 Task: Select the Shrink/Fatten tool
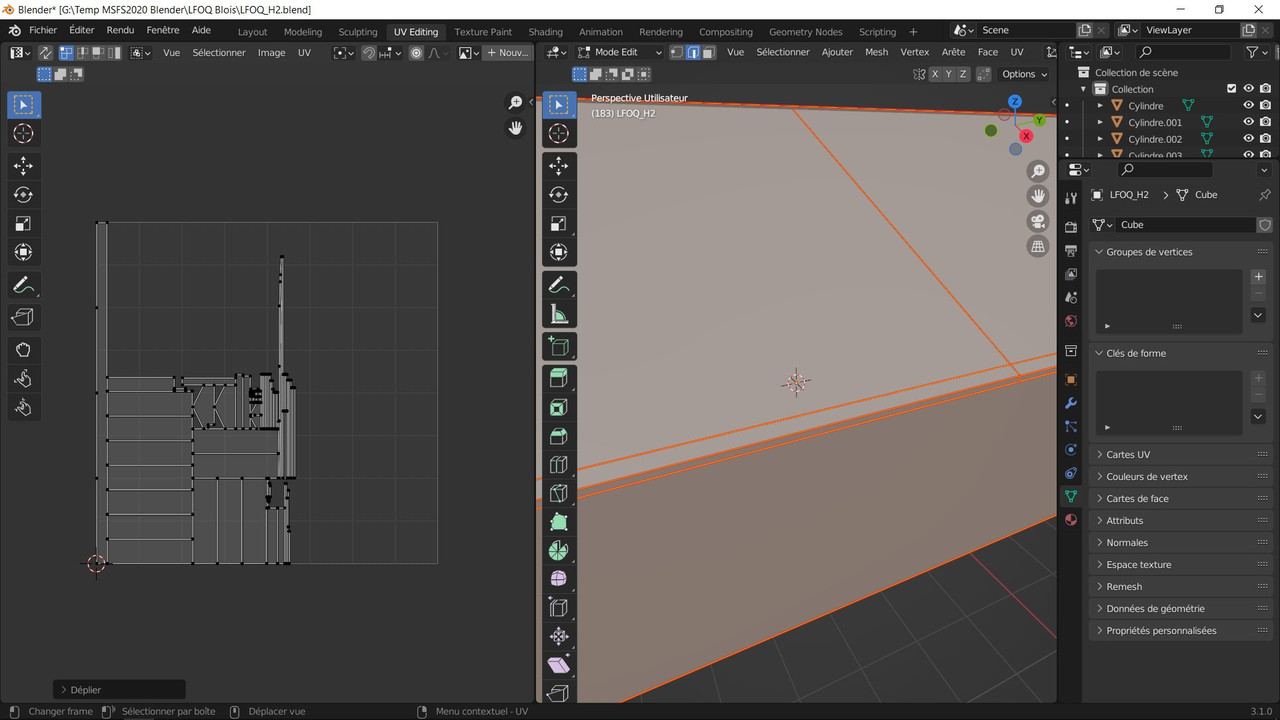(559, 636)
